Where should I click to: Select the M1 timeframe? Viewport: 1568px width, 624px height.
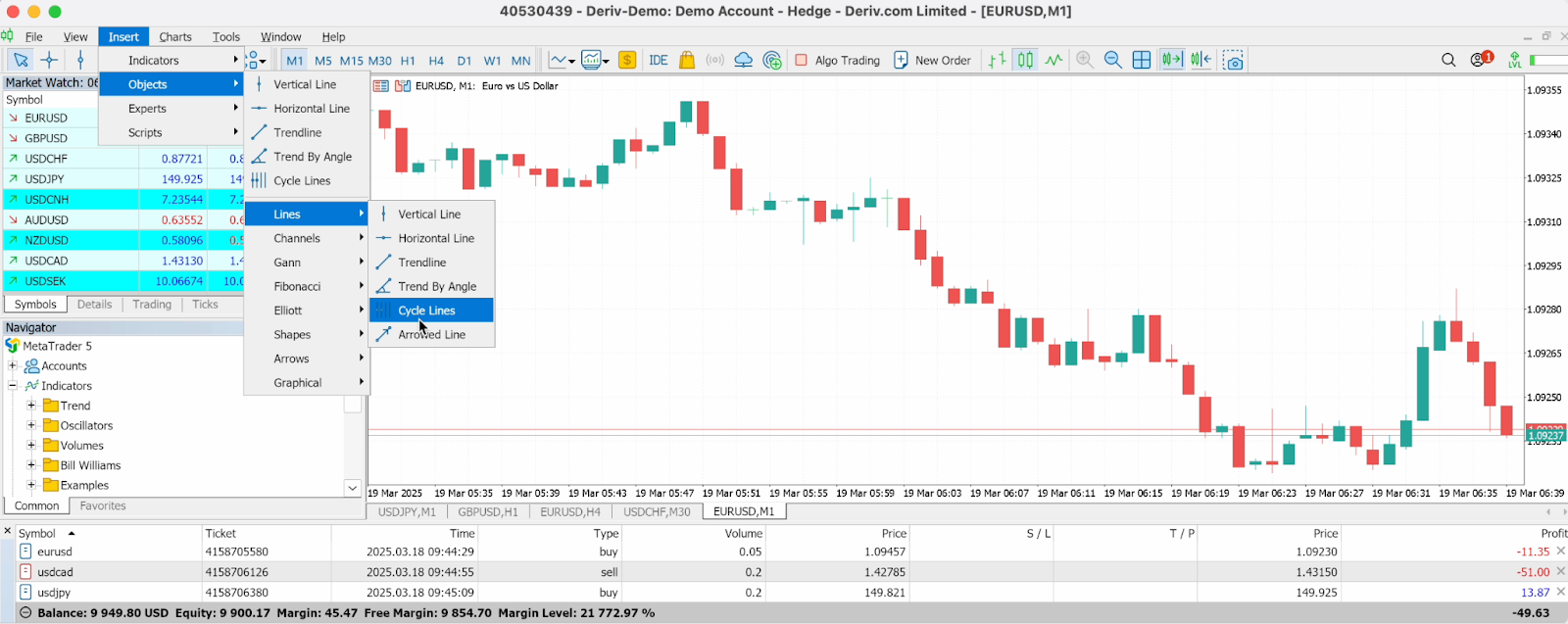click(x=295, y=60)
